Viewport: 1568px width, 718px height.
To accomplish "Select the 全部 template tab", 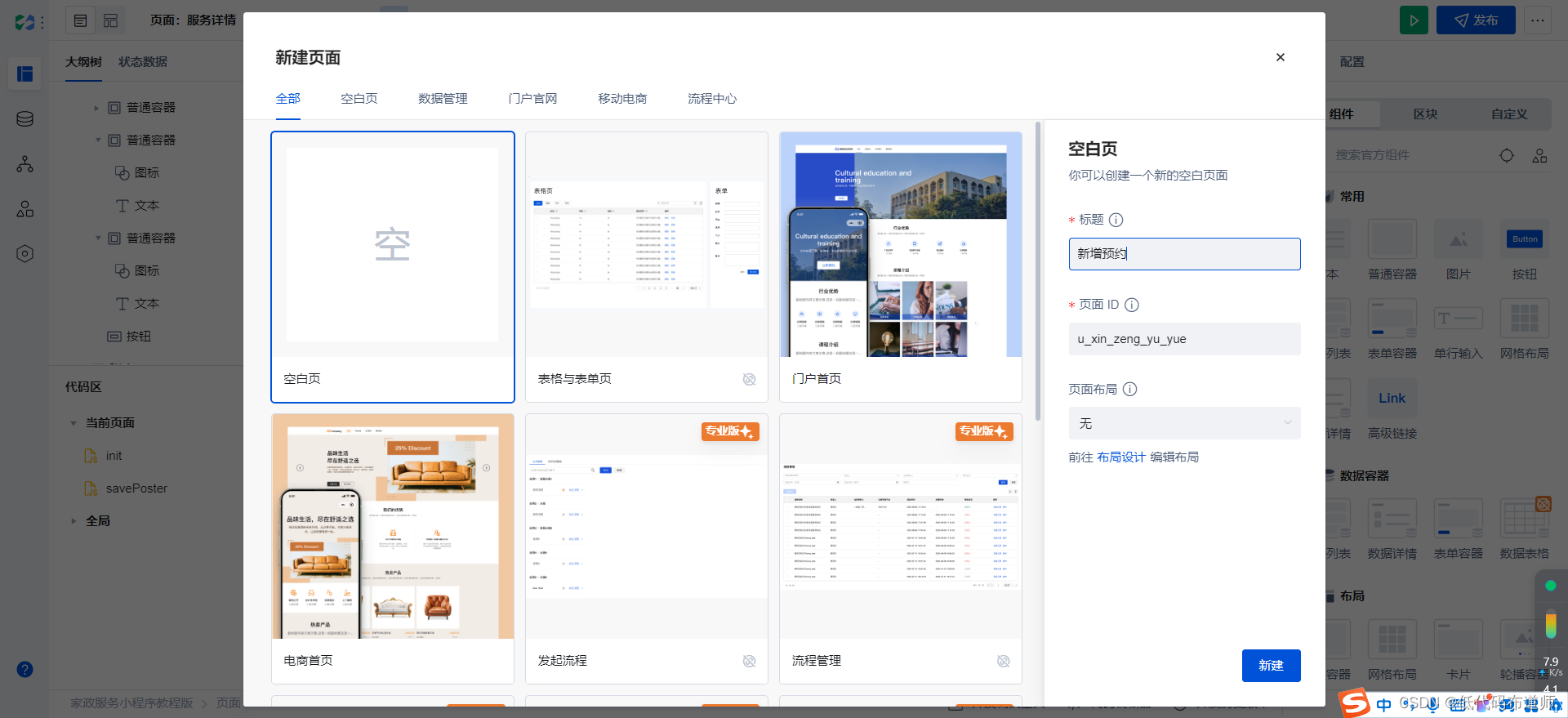I will coord(288,99).
